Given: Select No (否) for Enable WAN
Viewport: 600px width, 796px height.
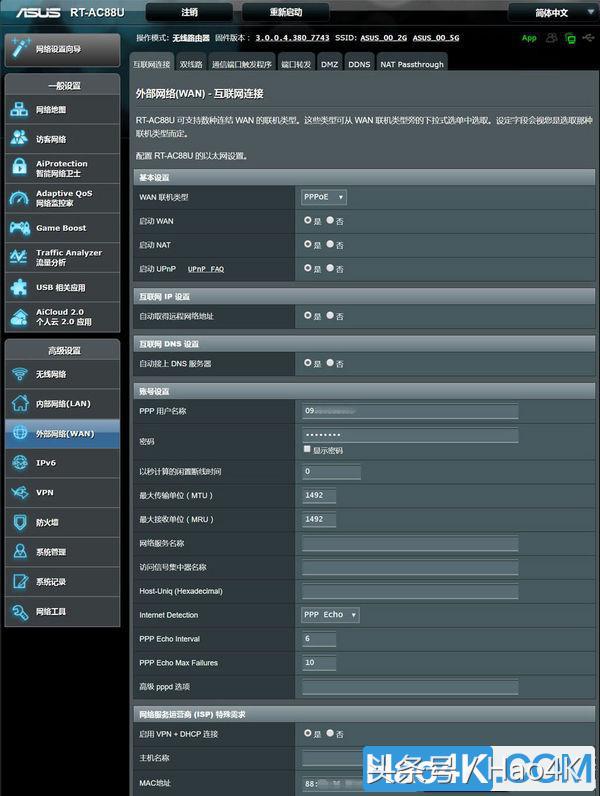Looking at the screenshot, I should [x=330, y=220].
